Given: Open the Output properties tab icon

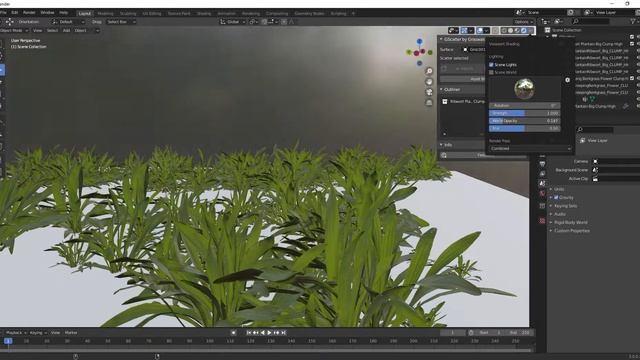Looking at the screenshot, I should coord(542,164).
